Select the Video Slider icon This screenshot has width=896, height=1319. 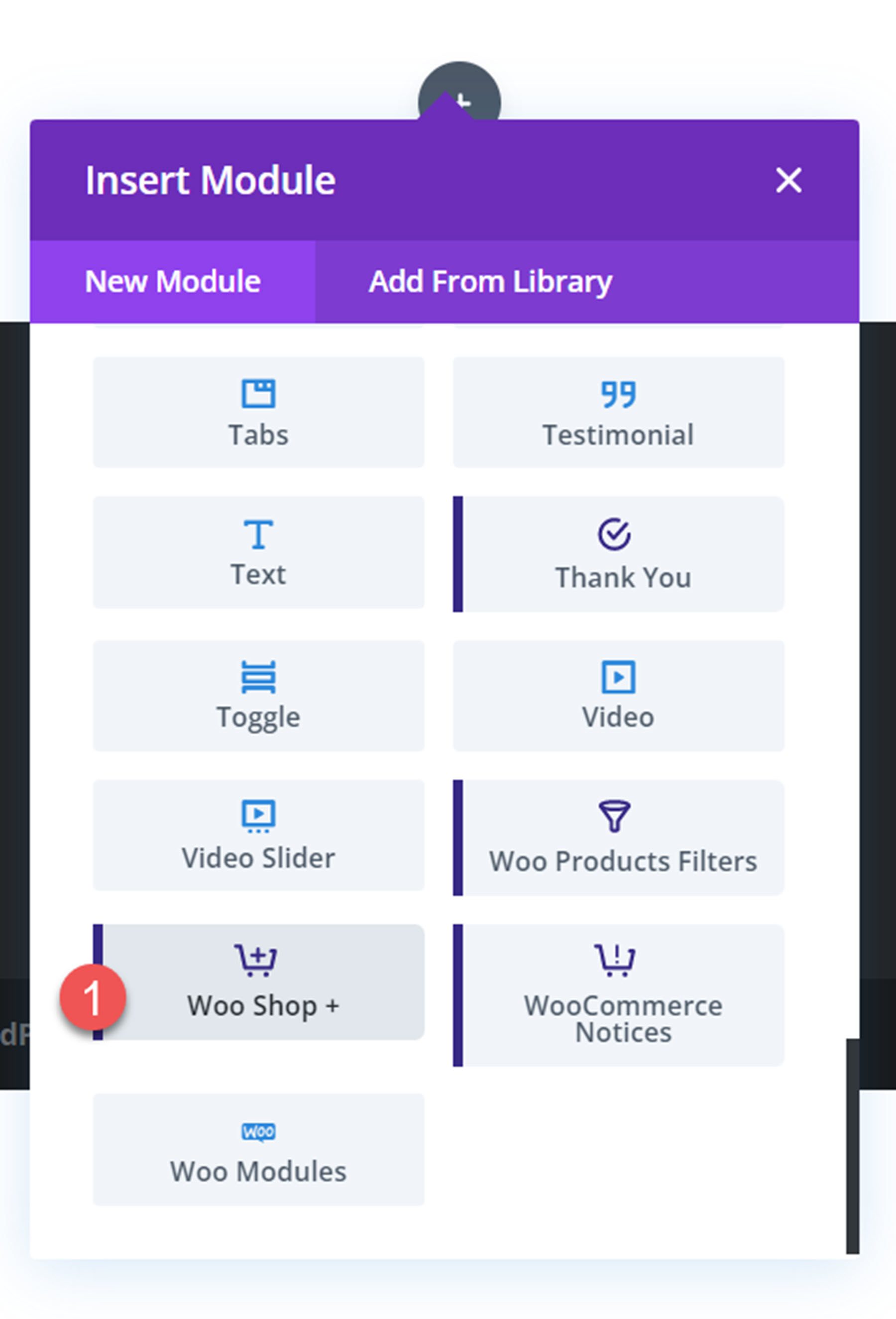click(x=259, y=817)
